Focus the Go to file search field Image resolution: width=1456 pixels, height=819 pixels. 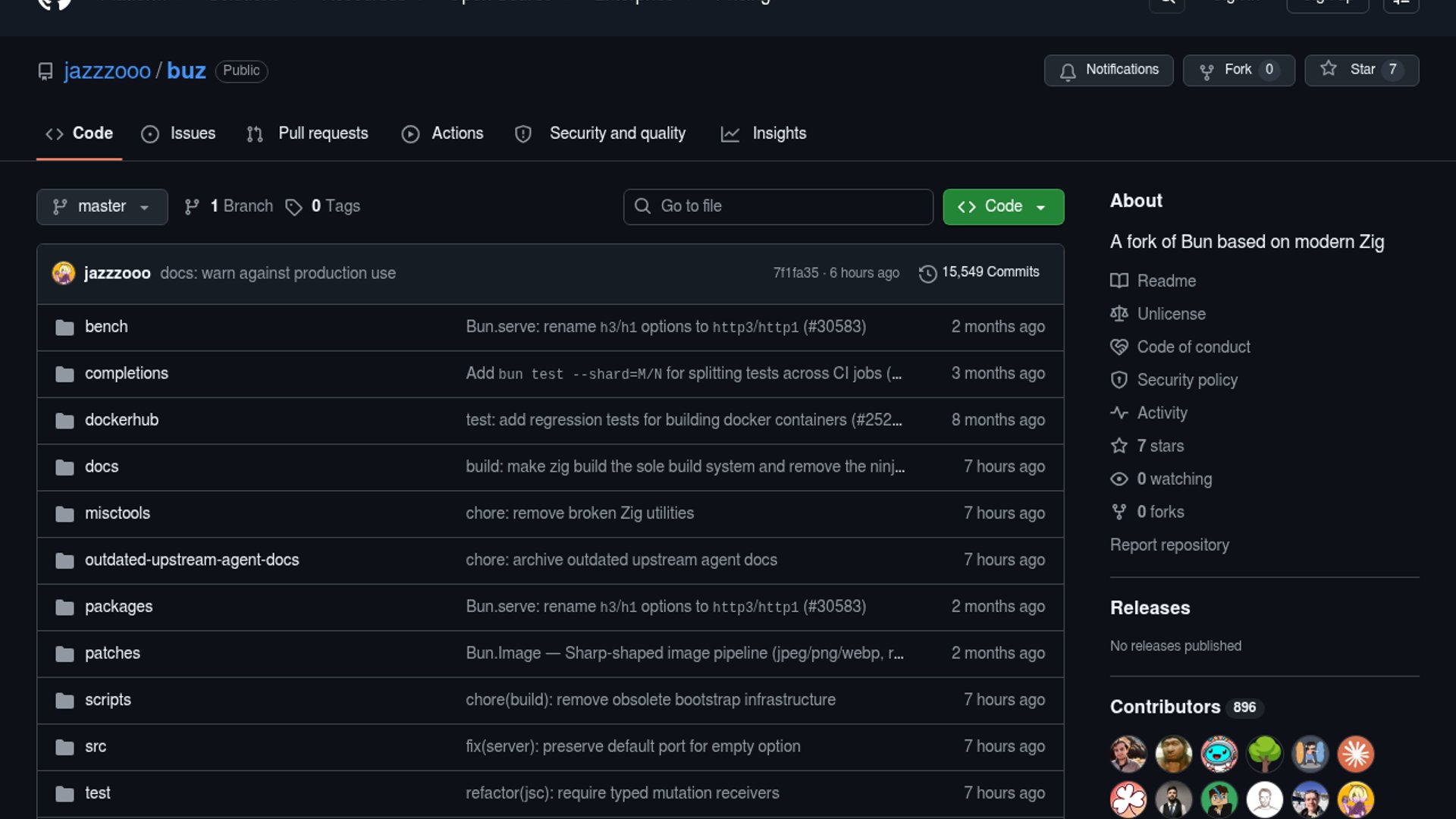pyautogui.click(x=778, y=207)
